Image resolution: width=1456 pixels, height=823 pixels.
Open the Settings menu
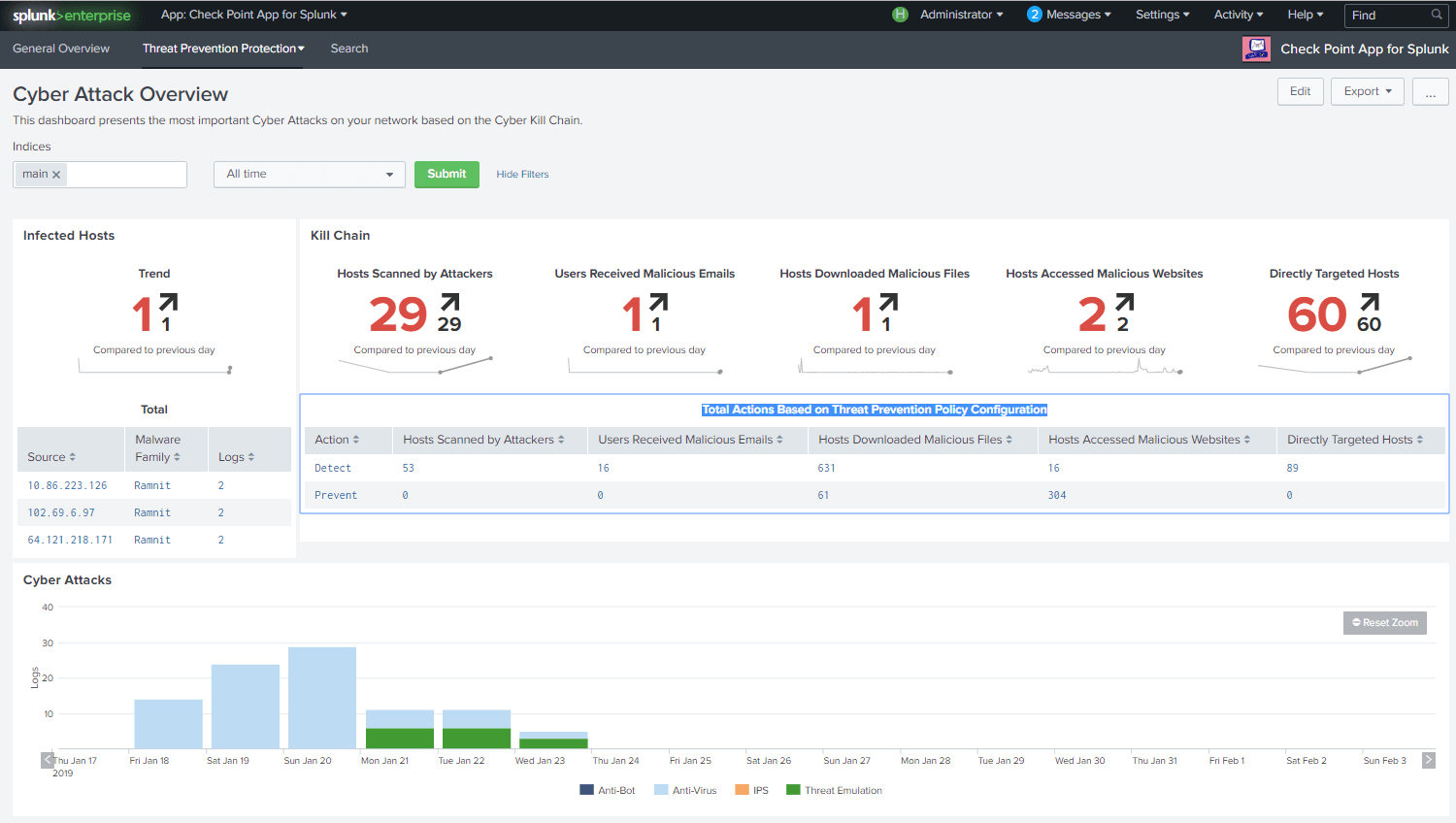click(1161, 15)
